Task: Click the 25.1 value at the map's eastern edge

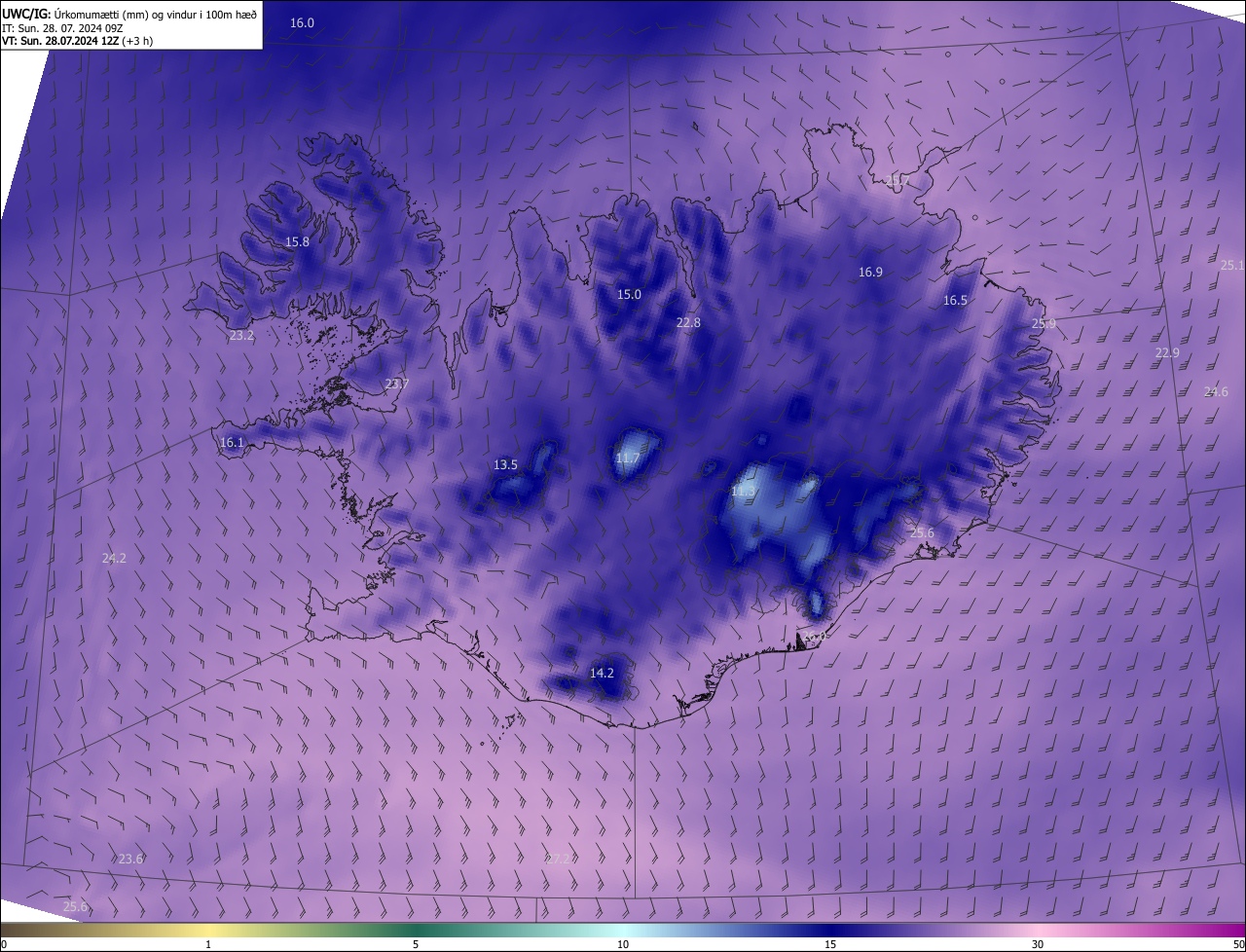Action: point(1232,266)
